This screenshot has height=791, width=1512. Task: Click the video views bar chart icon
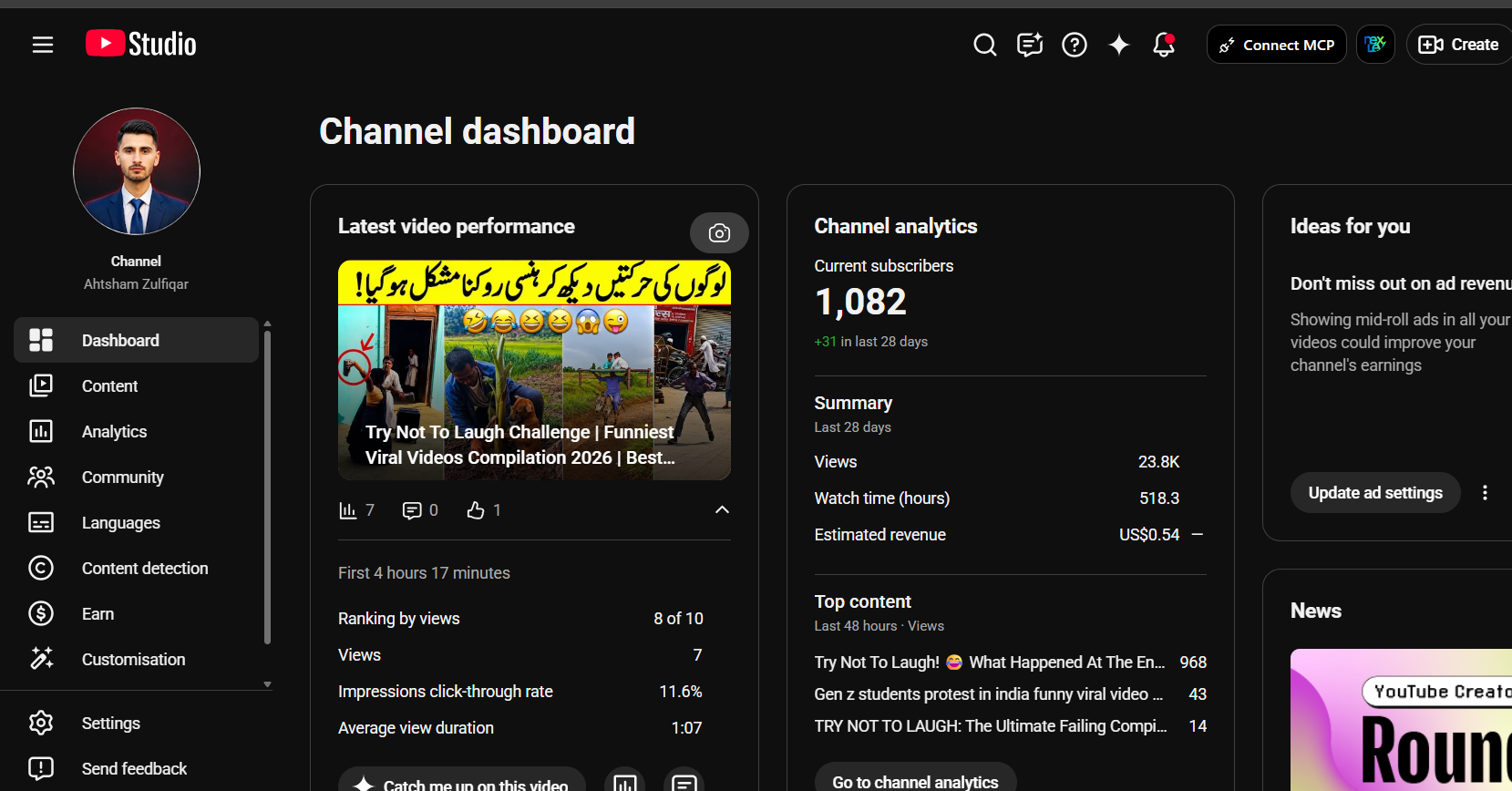347,510
